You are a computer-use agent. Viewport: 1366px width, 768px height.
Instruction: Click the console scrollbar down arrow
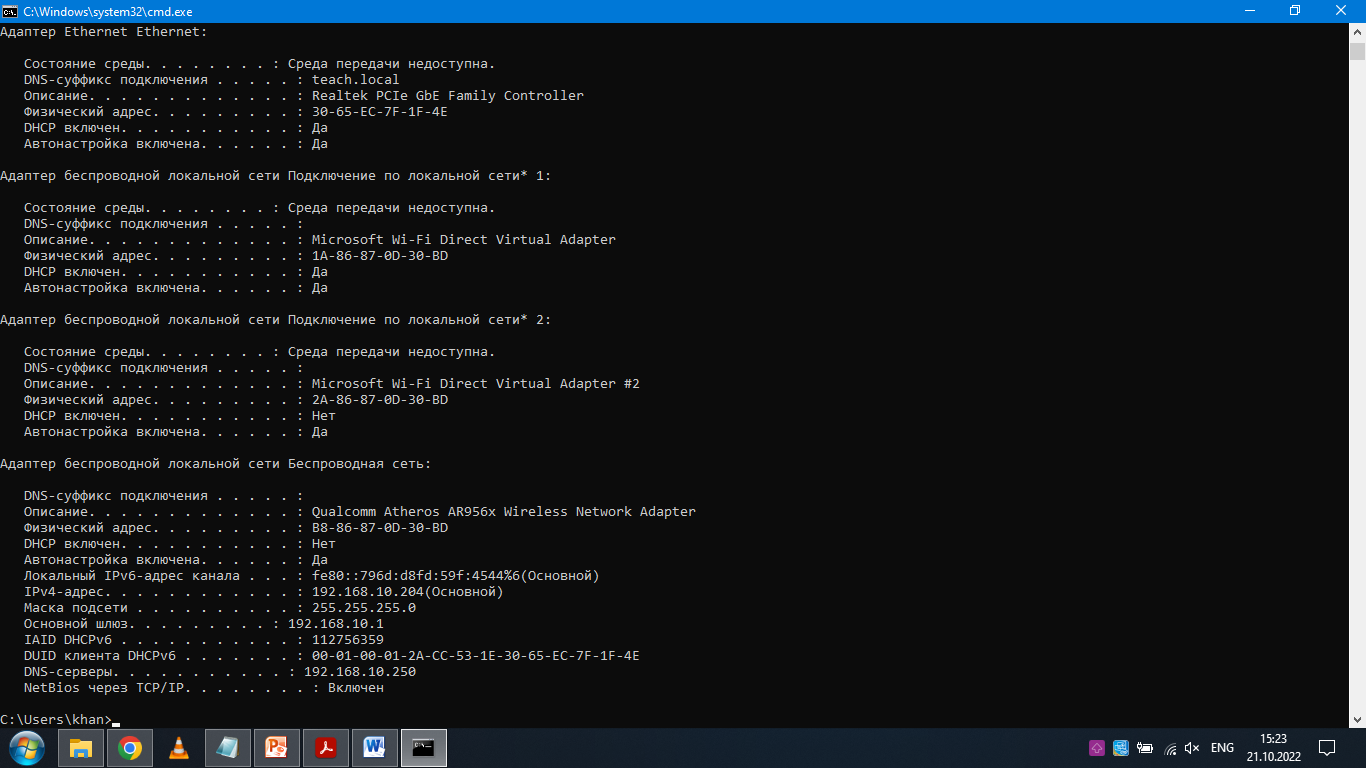click(1357, 719)
